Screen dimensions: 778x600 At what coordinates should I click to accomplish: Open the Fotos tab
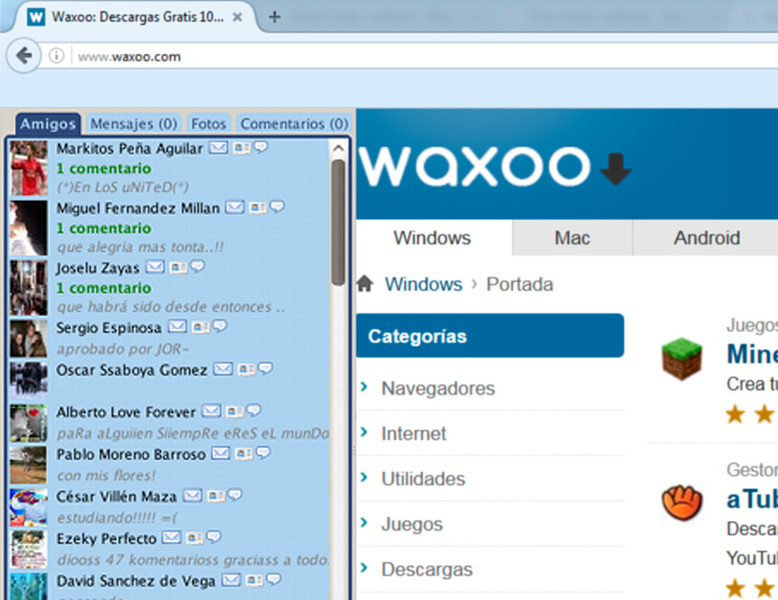click(208, 124)
